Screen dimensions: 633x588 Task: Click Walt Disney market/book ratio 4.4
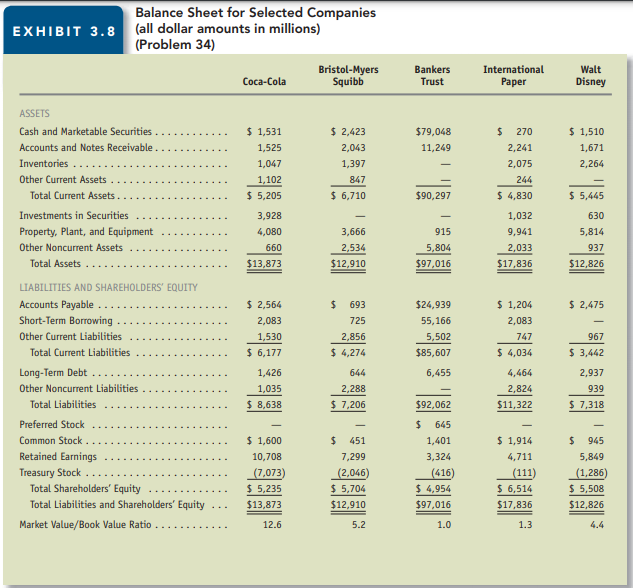(597, 525)
